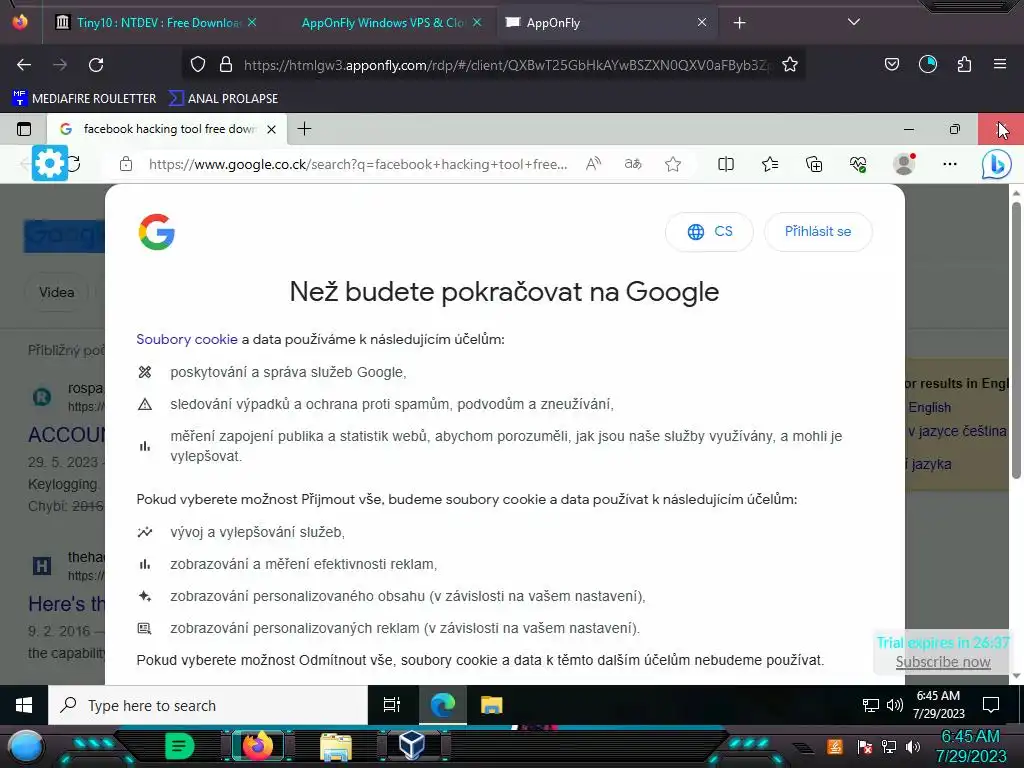1024x768 pixels.
Task: Click the Type here to search box
Action: coord(208,705)
